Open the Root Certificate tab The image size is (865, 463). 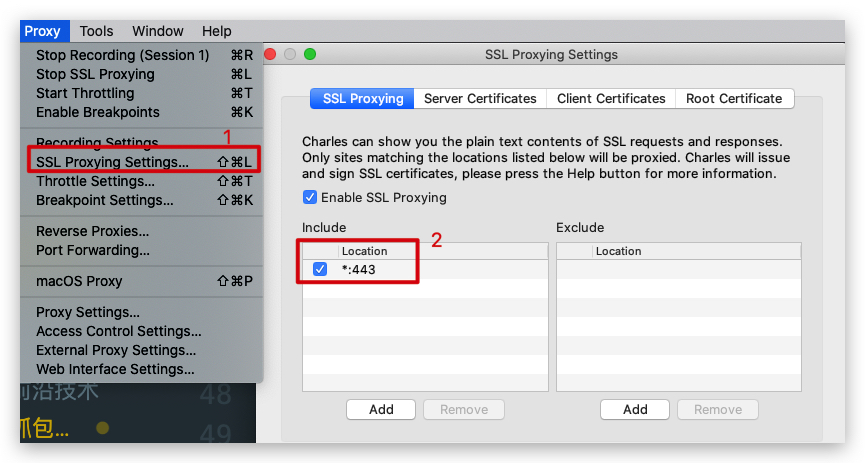coord(734,98)
